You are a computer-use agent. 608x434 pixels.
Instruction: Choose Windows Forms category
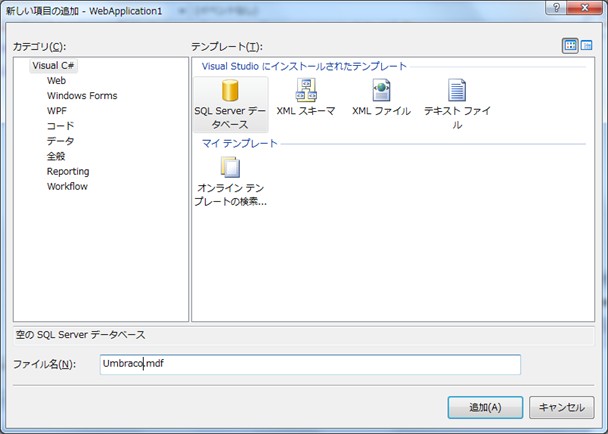(82, 96)
